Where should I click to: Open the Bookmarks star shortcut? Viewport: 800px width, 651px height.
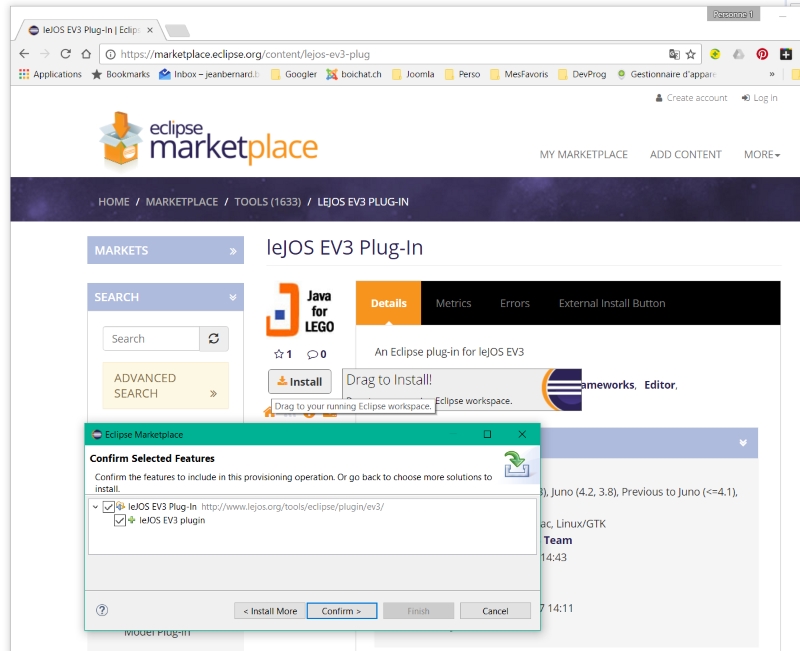tap(121, 74)
